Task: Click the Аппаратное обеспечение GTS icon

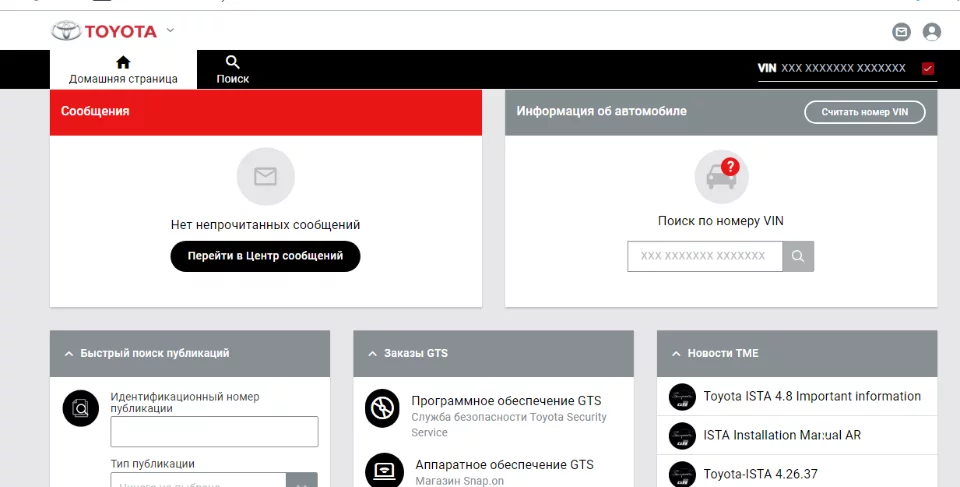Action: [384, 470]
